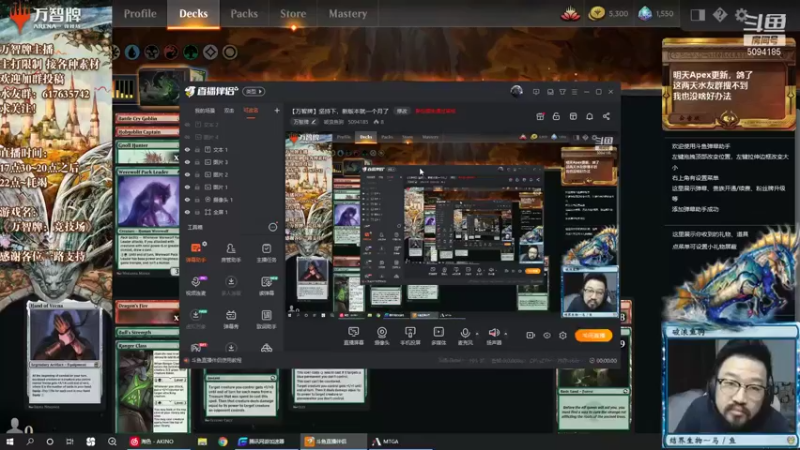Click the gift box icon in header row
The height and width of the screenshot is (450, 800).
(540, 116)
